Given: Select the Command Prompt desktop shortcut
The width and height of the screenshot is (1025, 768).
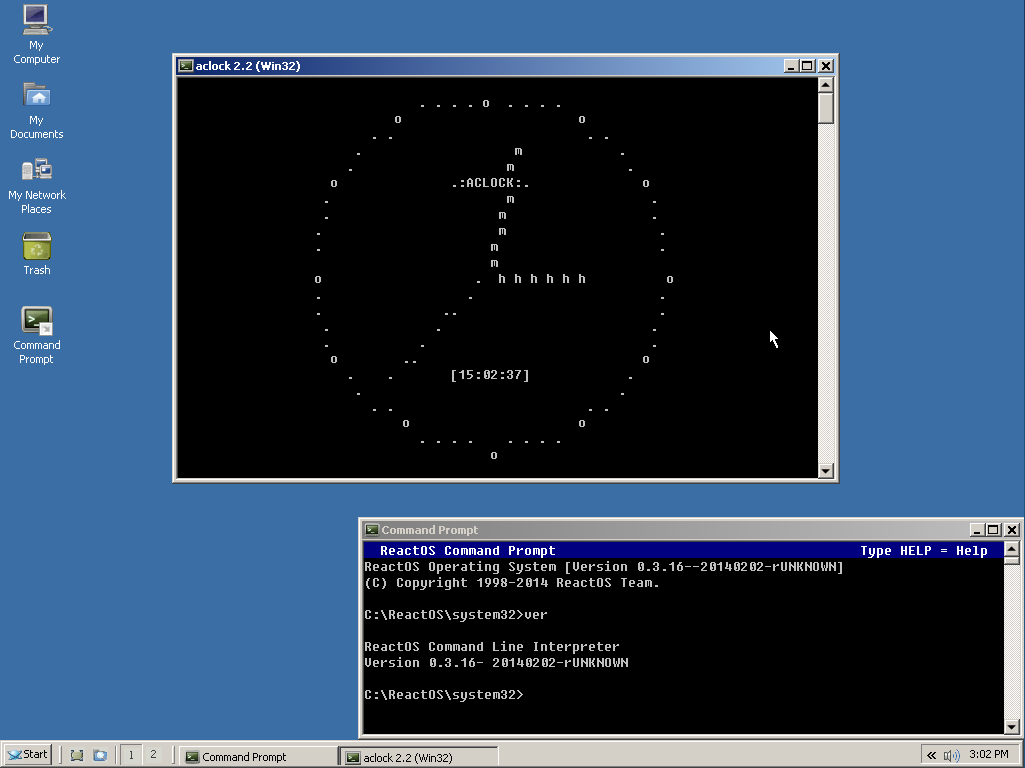Looking at the screenshot, I should [37, 335].
